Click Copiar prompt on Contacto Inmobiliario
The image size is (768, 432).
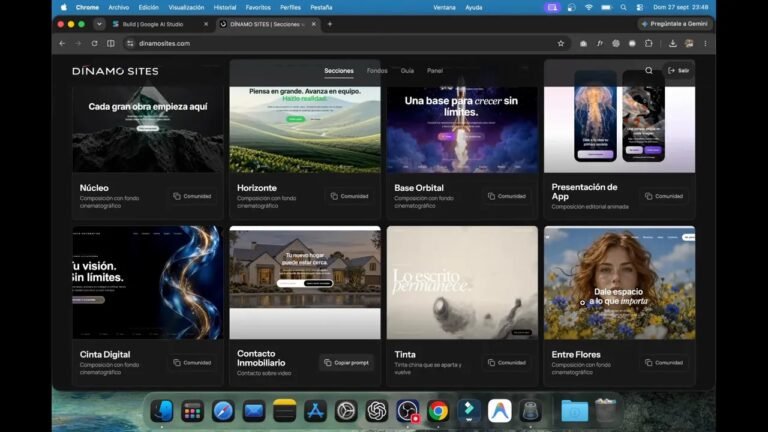[346, 362]
